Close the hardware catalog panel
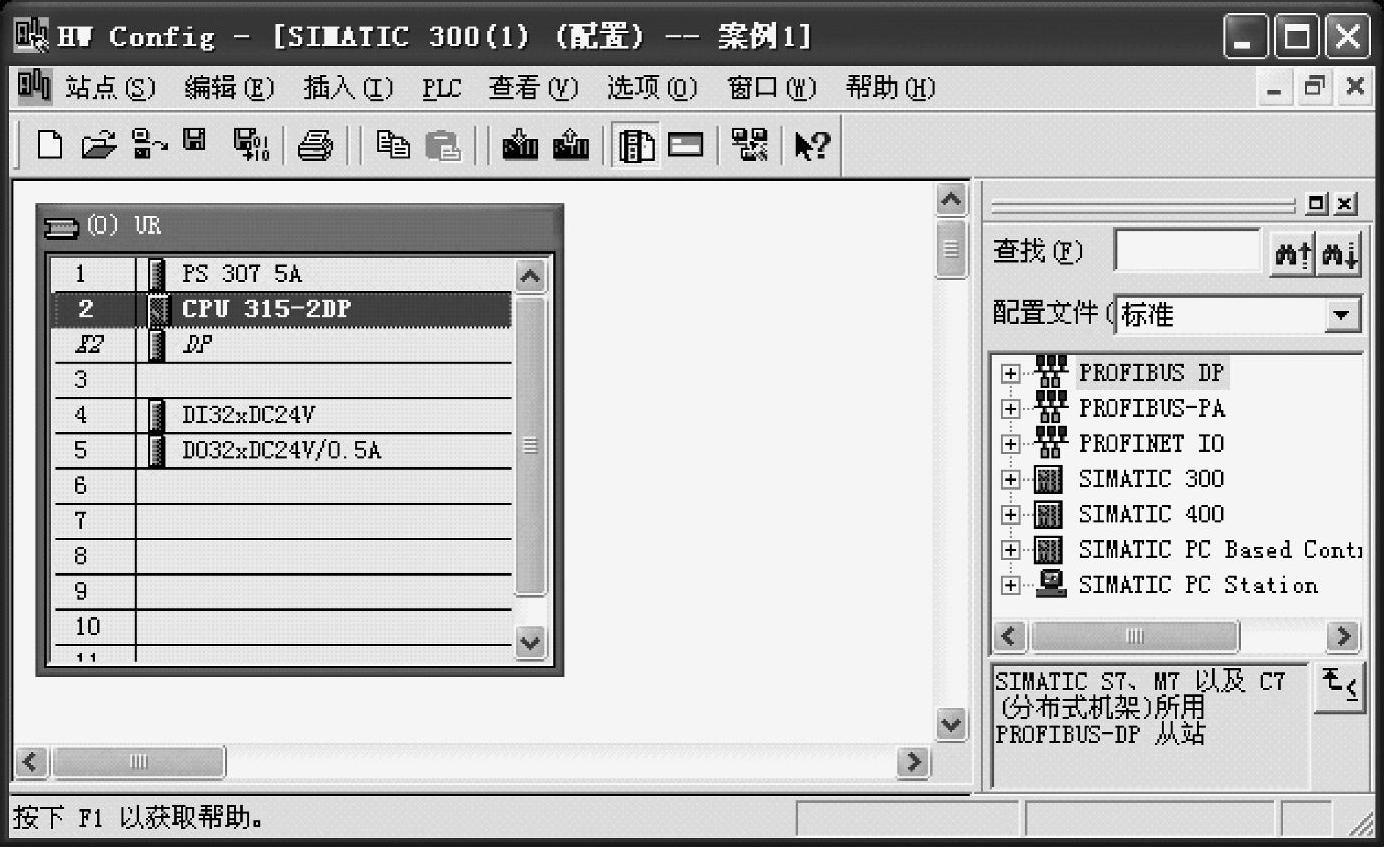The height and width of the screenshot is (847, 1384). pos(1346,204)
